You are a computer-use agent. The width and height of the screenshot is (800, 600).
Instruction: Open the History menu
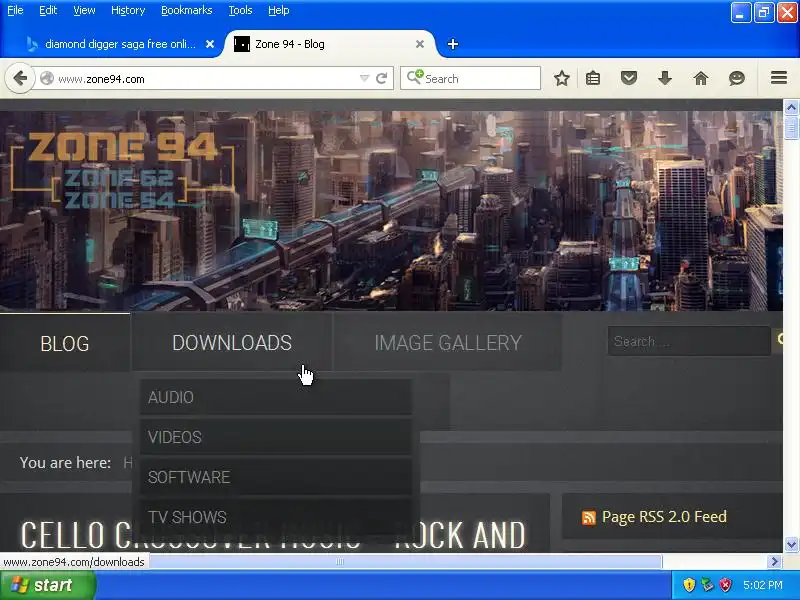(128, 10)
